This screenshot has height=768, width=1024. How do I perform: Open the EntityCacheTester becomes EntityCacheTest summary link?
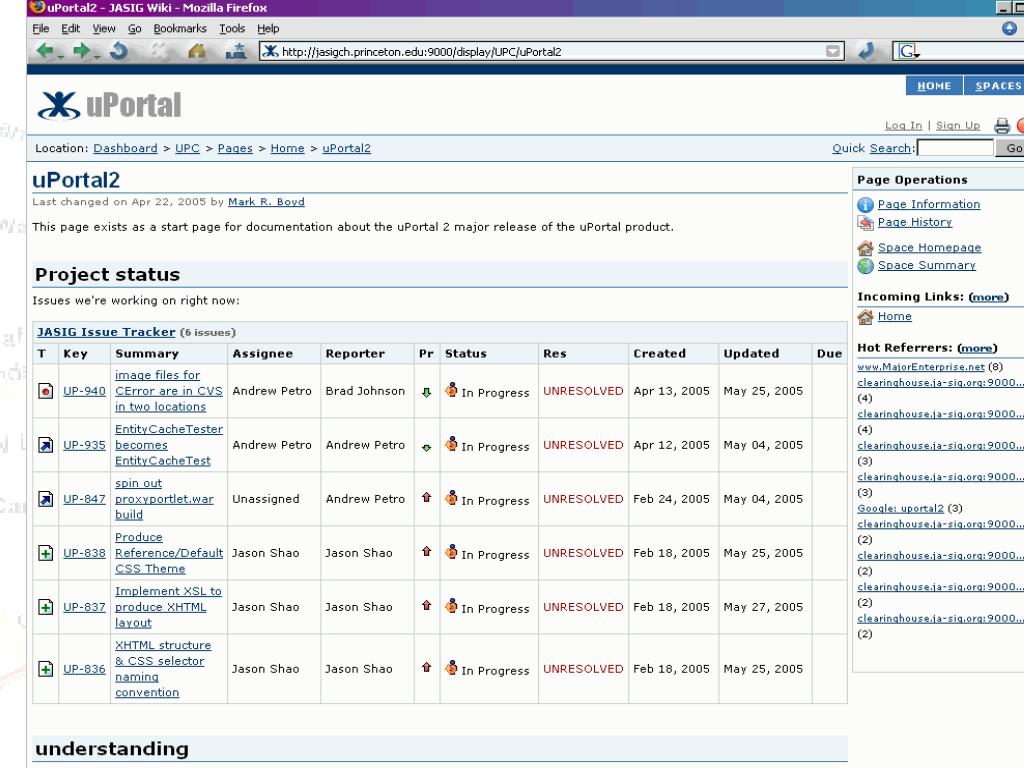(x=168, y=445)
